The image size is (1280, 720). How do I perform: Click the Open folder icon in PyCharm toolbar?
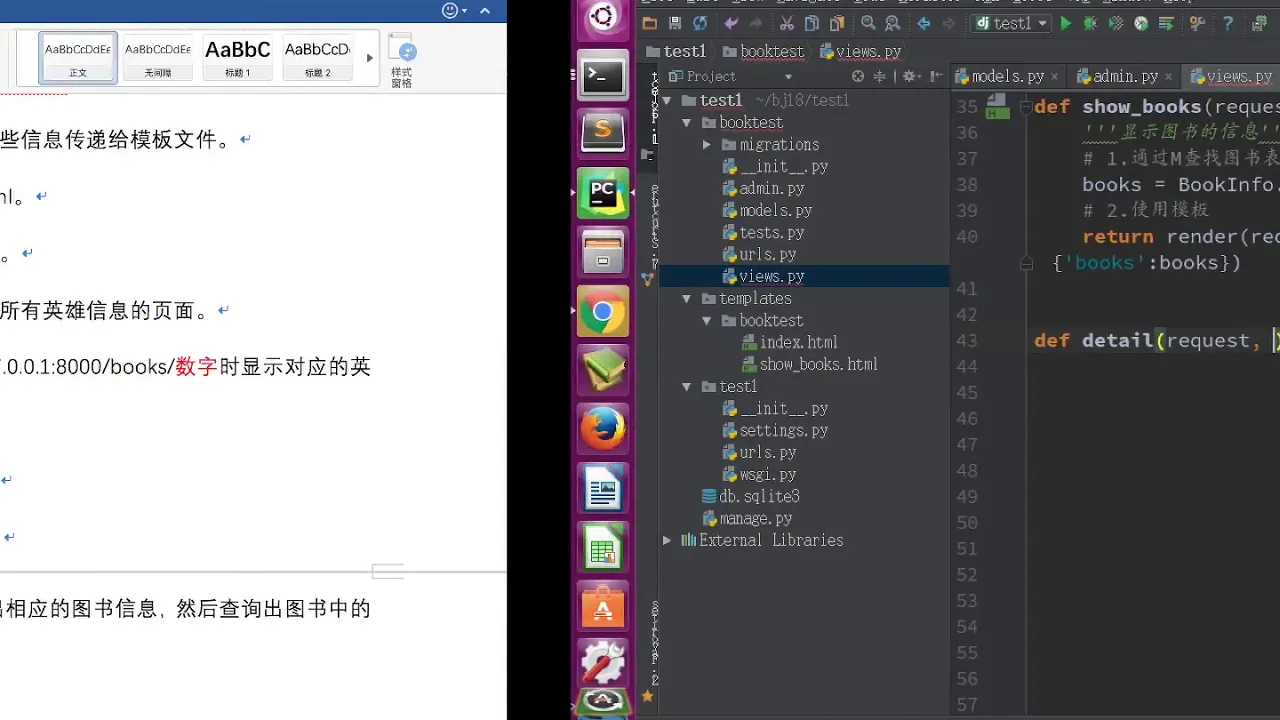click(x=650, y=23)
